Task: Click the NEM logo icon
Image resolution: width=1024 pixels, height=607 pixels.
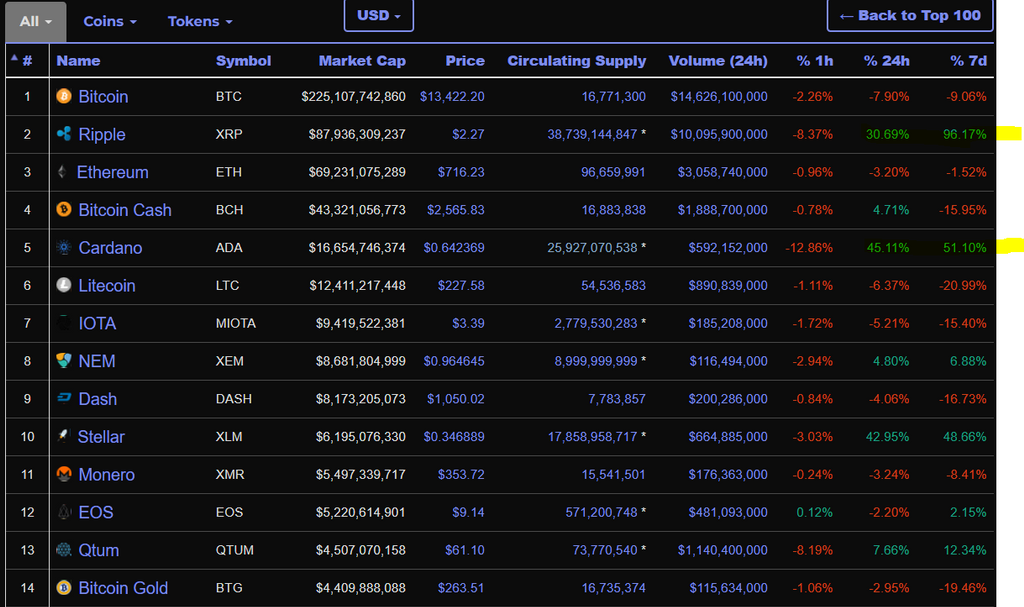Action: 63,360
